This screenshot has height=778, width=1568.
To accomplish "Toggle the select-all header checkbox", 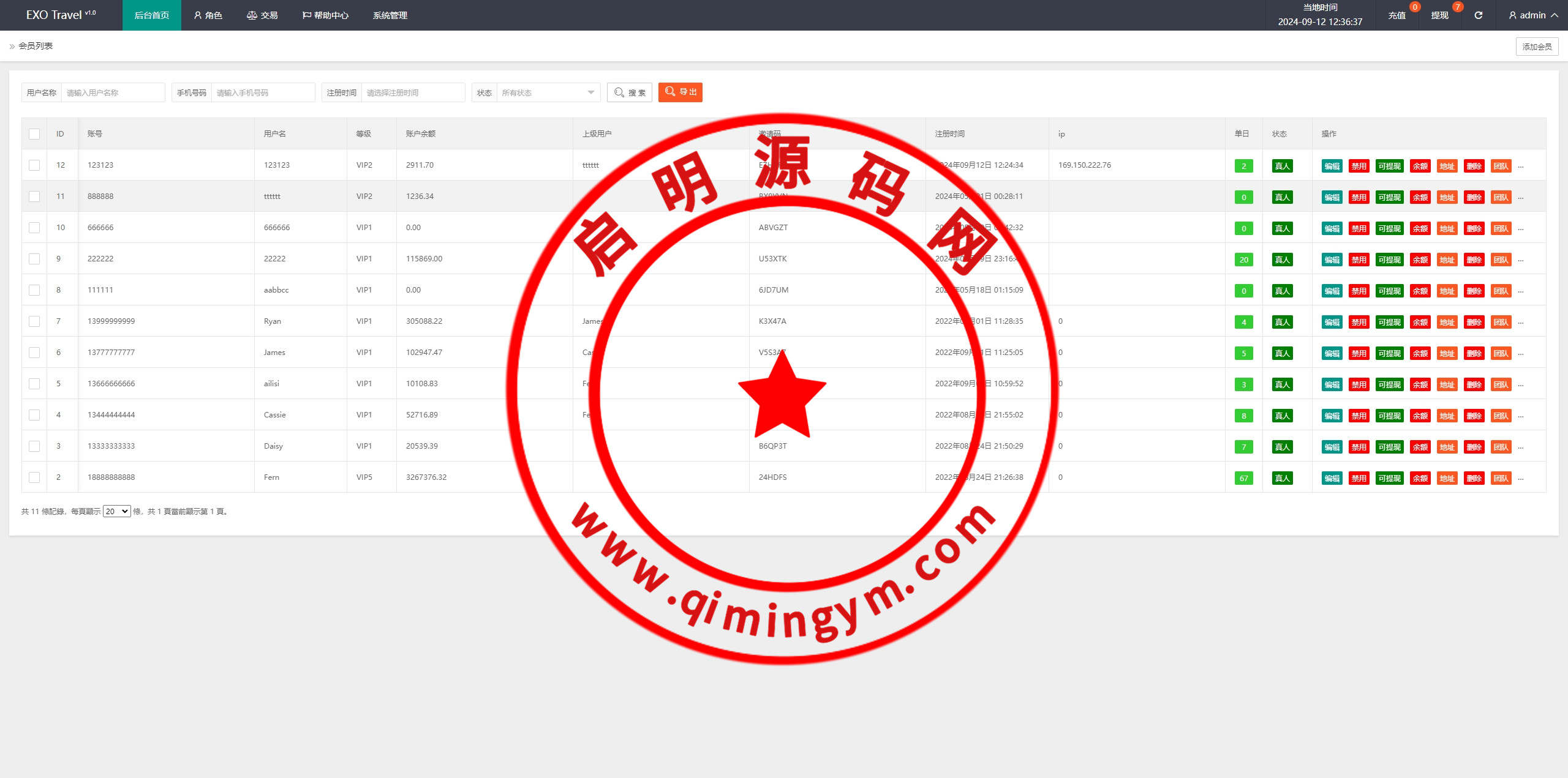I will (34, 134).
